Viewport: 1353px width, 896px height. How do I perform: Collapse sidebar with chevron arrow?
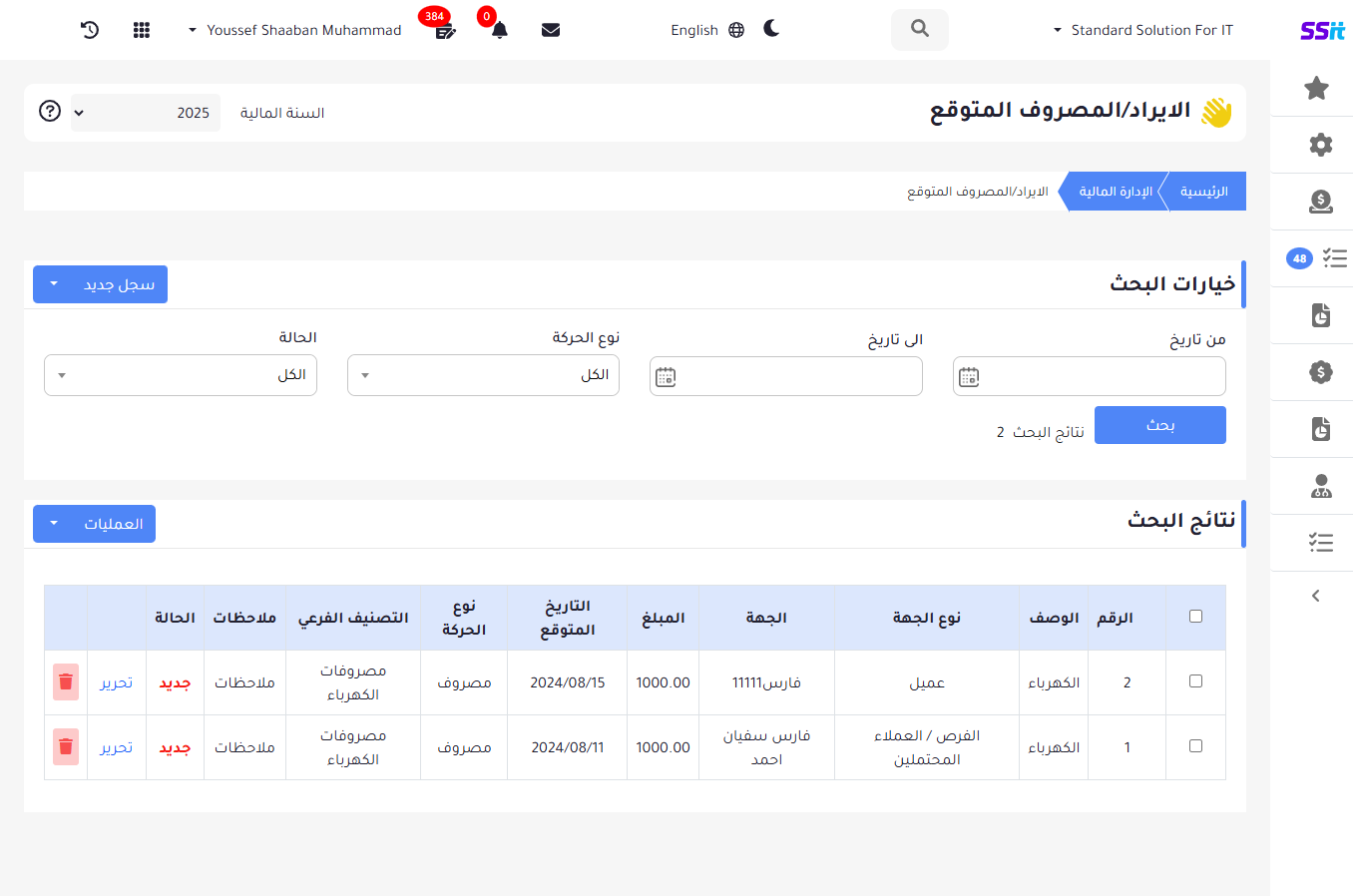pyautogui.click(x=1316, y=596)
